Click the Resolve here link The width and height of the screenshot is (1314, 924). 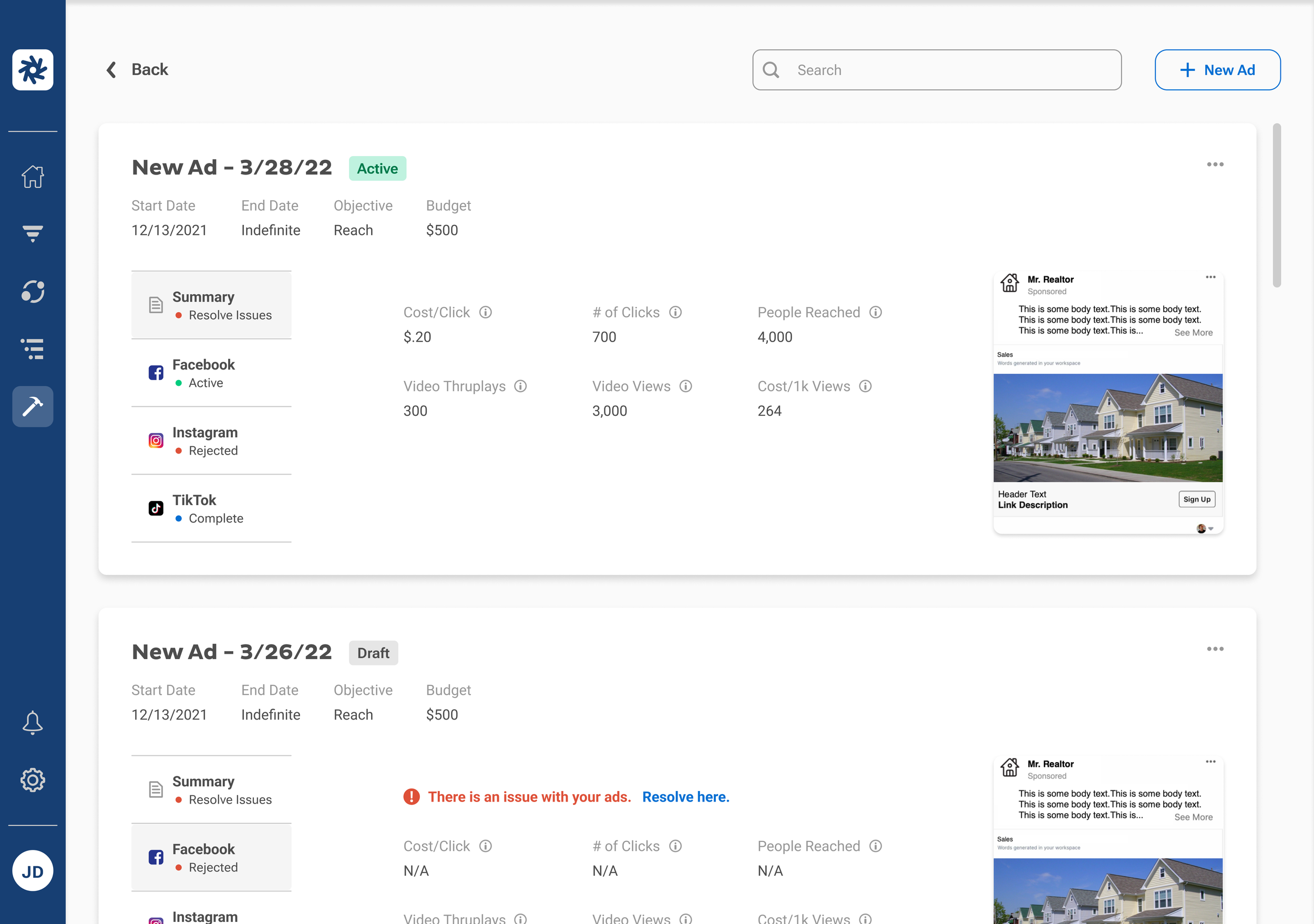click(x=685, y=796)
